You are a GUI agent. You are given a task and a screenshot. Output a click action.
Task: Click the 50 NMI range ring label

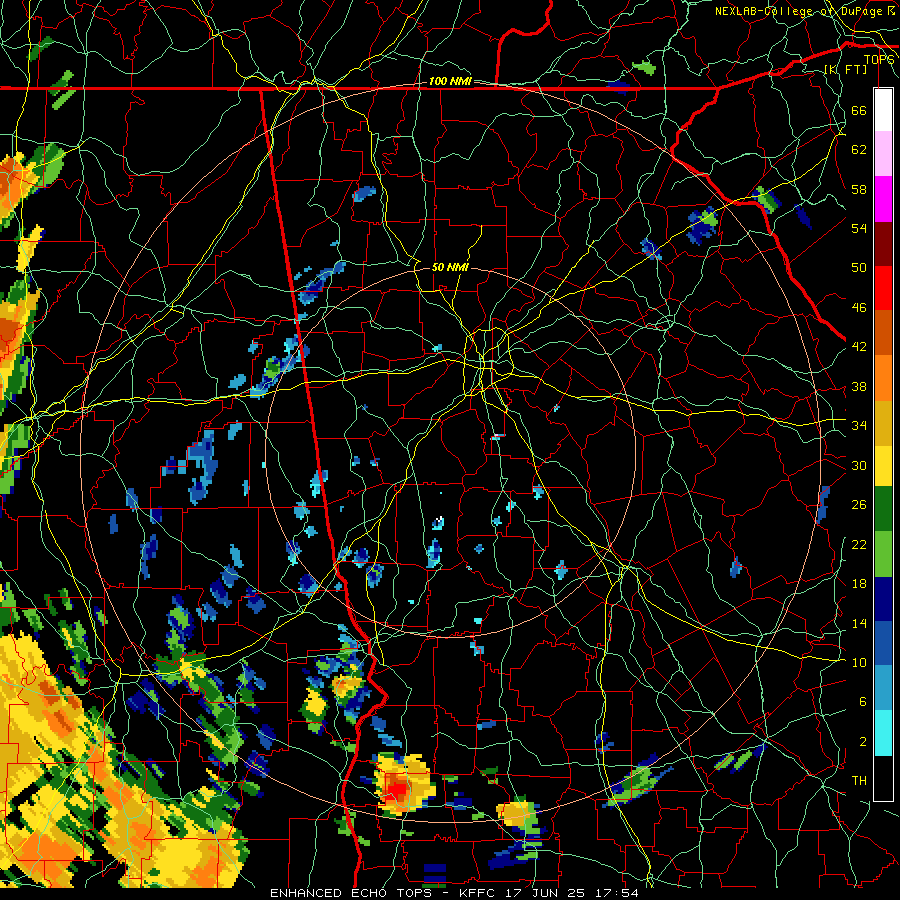click(450, 267)
